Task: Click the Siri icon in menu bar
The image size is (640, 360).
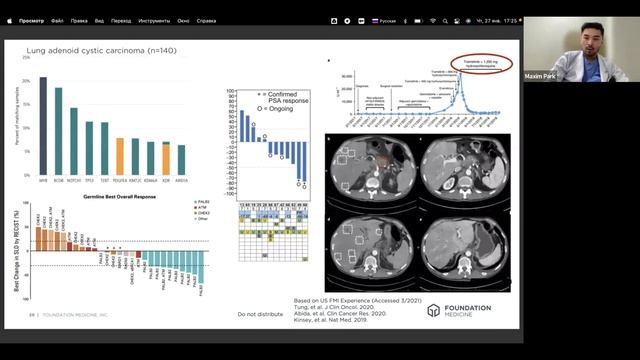Action: (468, 21)
